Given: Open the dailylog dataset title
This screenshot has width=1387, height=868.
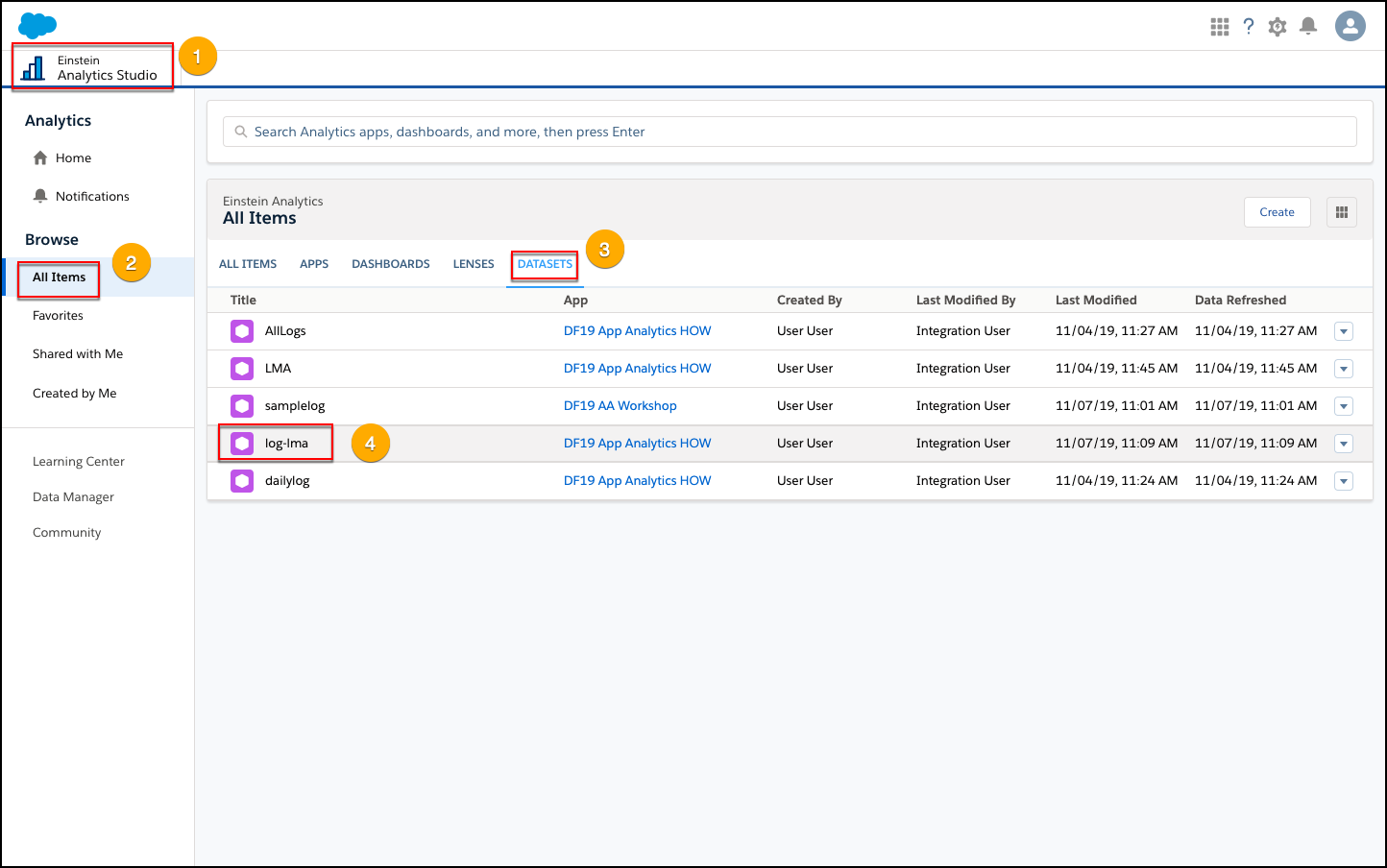Looking at the screenshot, I should [287, 481].
